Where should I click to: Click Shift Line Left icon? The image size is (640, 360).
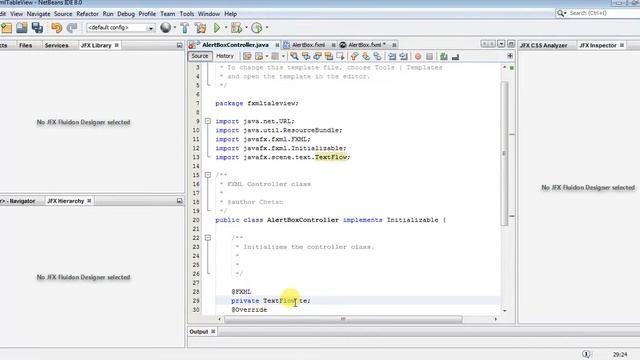click(392, 56)
